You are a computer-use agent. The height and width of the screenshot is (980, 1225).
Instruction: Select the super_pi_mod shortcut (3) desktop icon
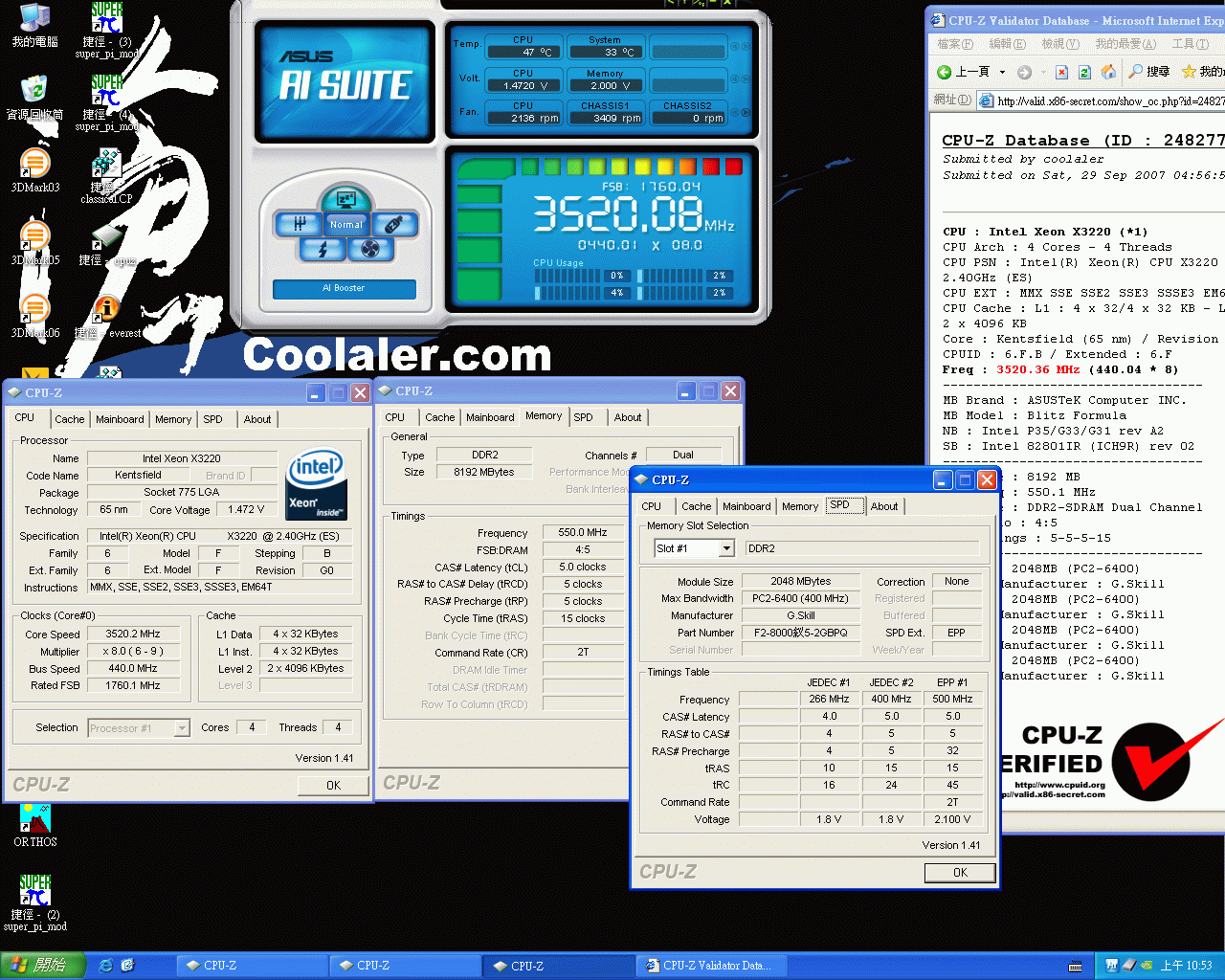point(107,31)
